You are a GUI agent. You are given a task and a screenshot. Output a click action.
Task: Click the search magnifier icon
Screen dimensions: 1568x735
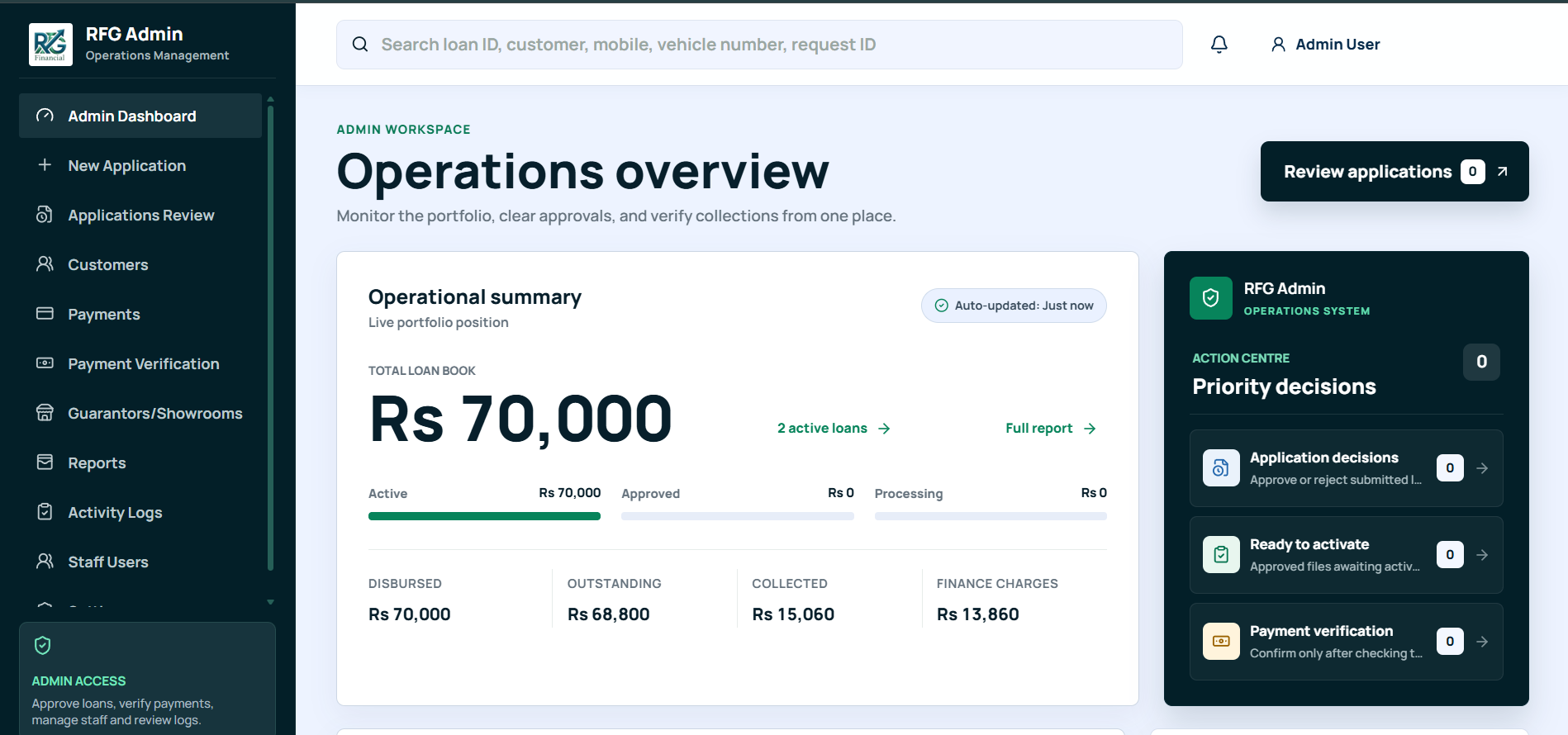click(360, 45)
